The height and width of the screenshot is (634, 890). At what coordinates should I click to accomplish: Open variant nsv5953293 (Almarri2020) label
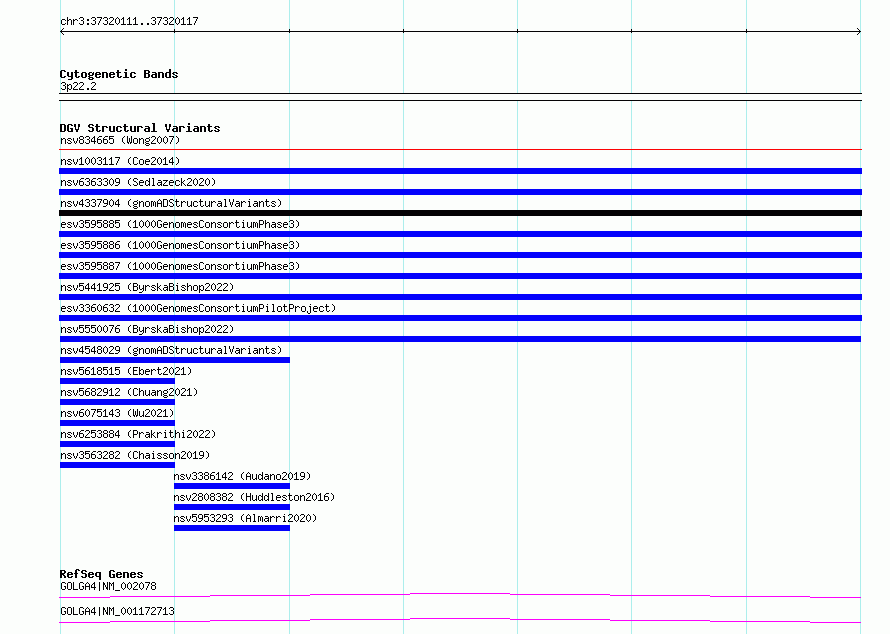pyautogui.click(x=245, y=518)
